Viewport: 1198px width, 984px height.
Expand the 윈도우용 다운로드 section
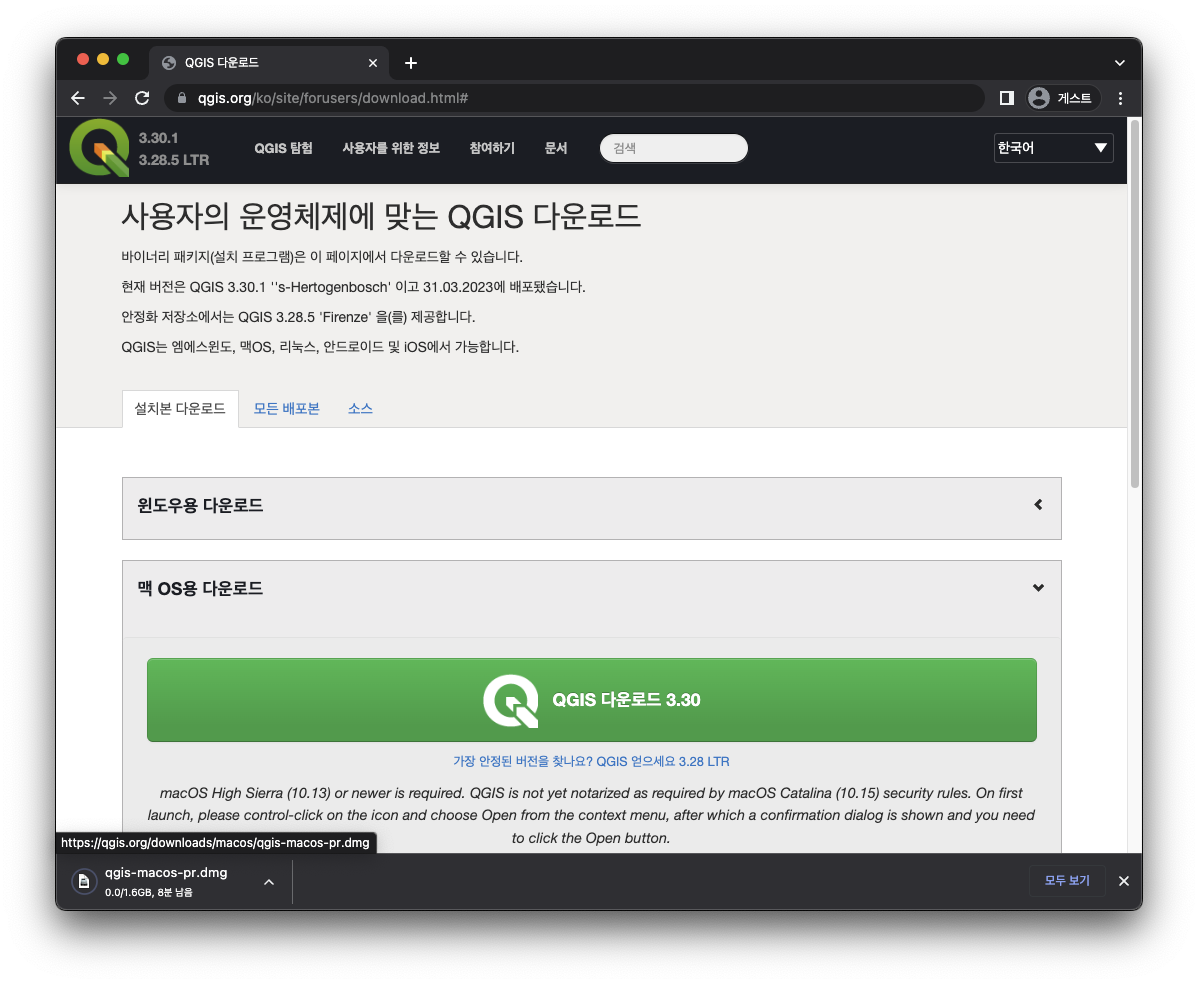(x=591, y=508)
